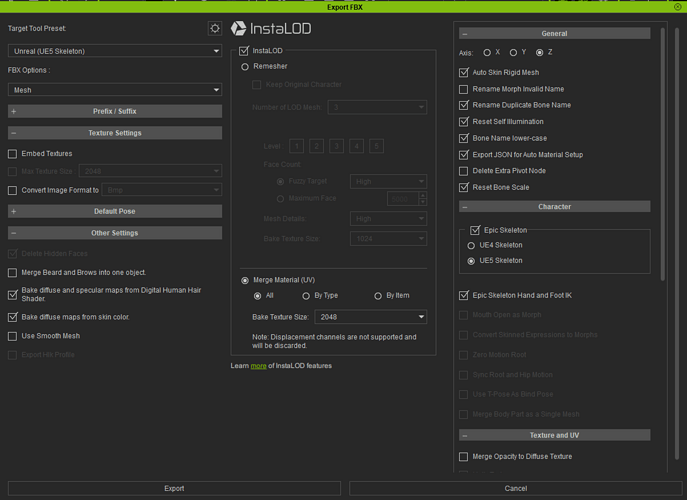Uncheck the InstaLOD checkbox
Viewport: 687px width, 500px height.
(x=244, y=51)
